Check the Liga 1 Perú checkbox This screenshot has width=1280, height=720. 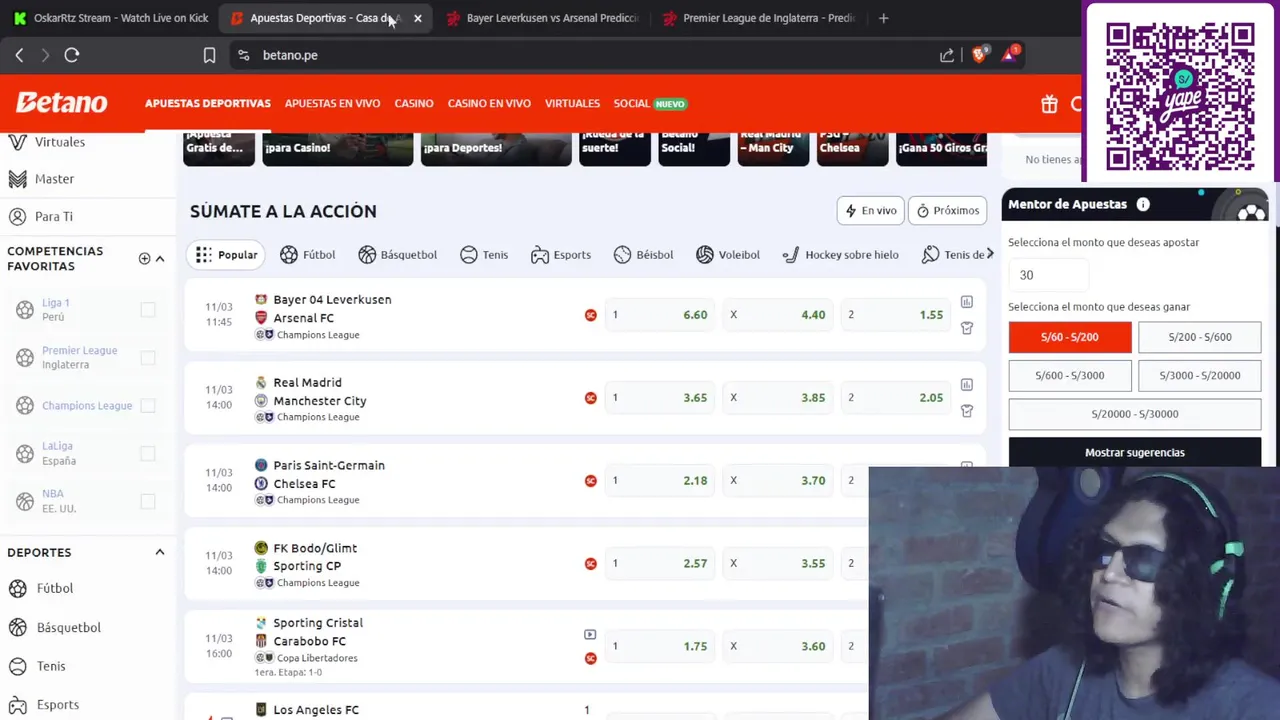148,310
